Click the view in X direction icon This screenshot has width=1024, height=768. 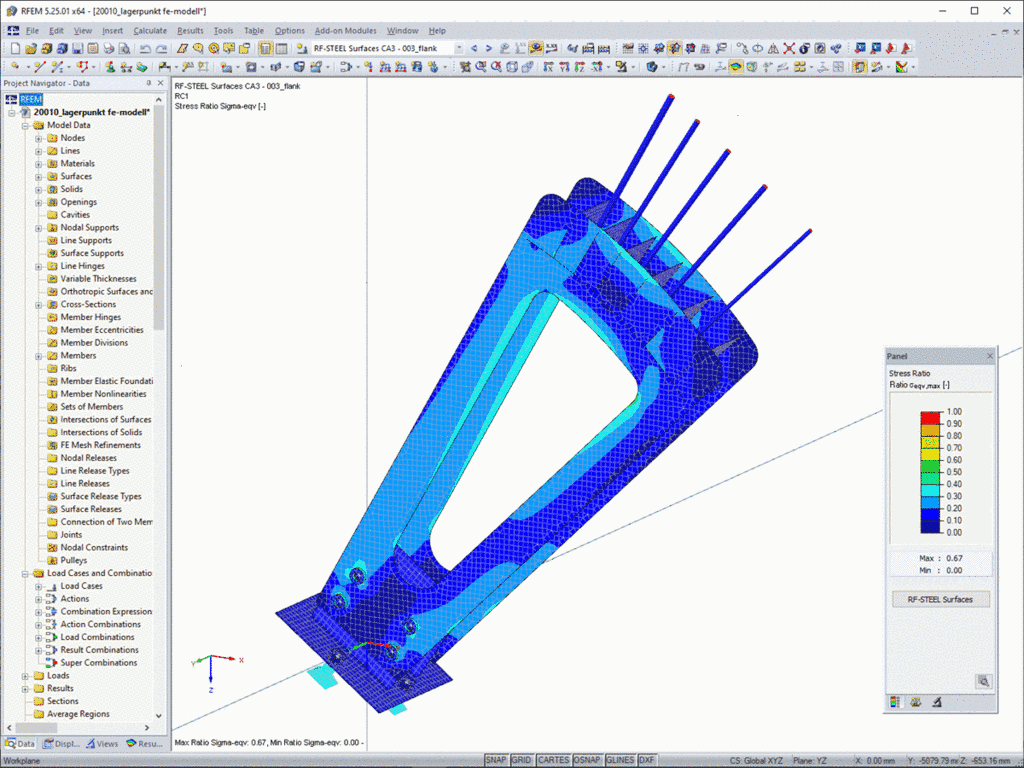click(549, 67)
